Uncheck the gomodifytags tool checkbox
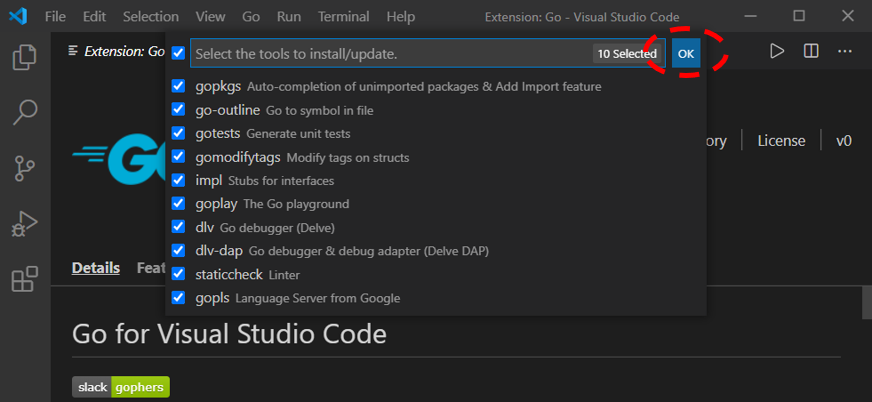The image size is (872, 402). [x=178, y=157]
